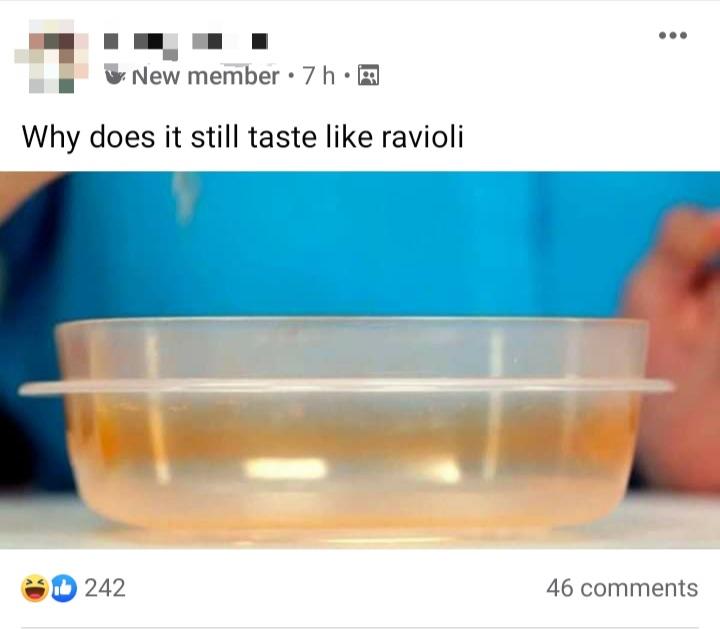The image size is (720, 629).
Task: Click the laughing Haha reaction emoji
Action: point(35,588)
